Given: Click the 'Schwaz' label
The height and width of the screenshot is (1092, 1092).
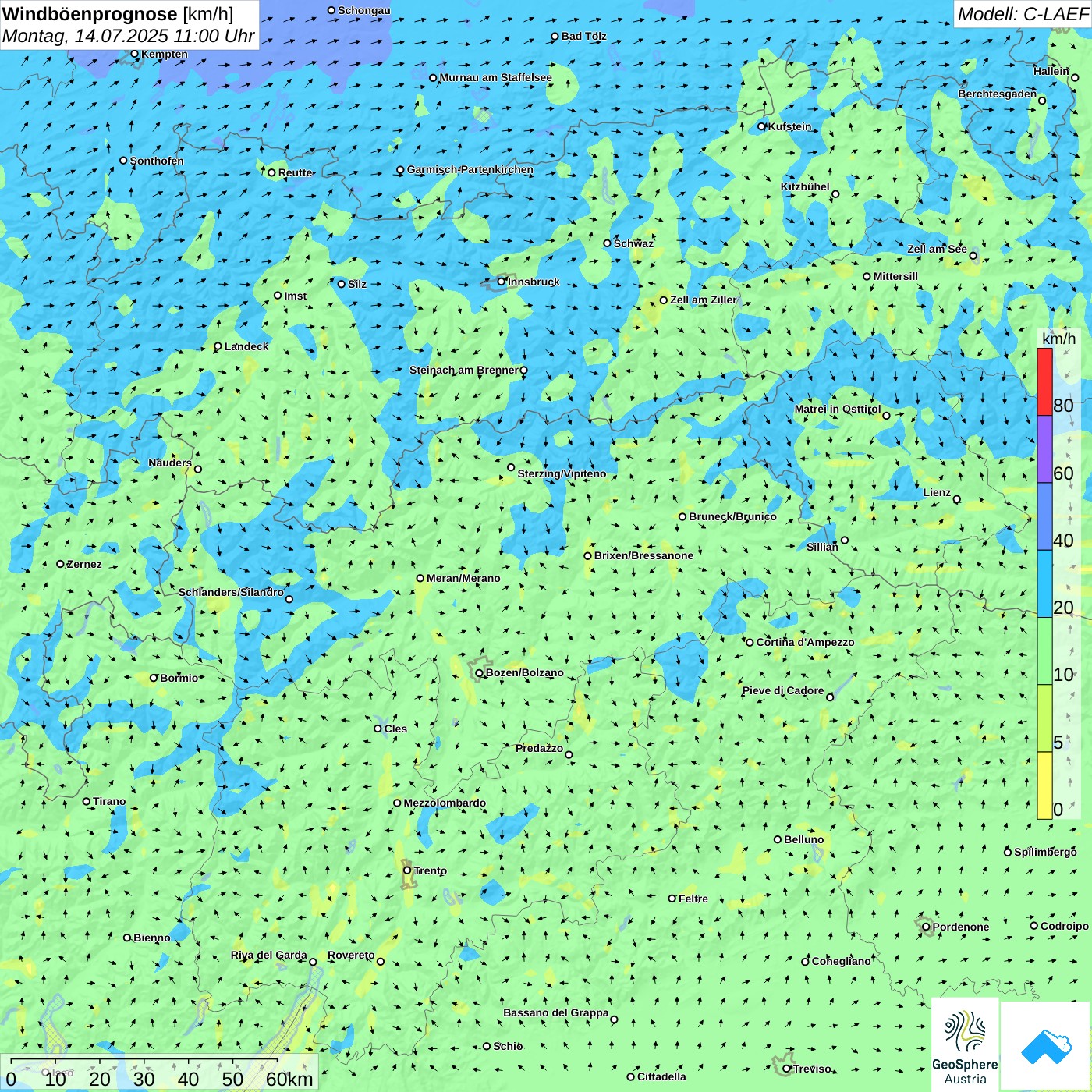Looking at the screenshot, I should (633, 243).
